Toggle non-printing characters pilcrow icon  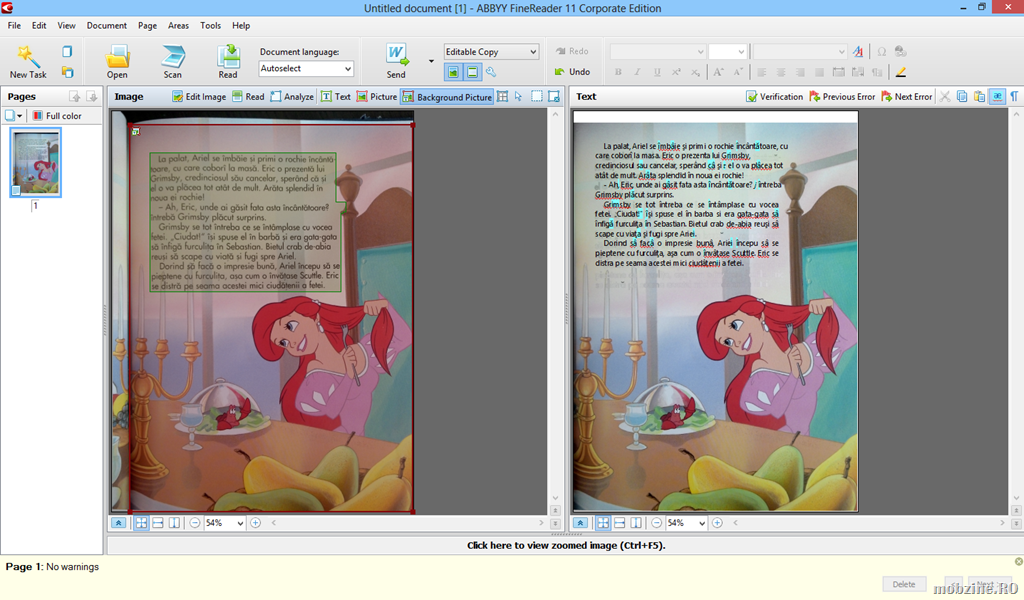1014,97
